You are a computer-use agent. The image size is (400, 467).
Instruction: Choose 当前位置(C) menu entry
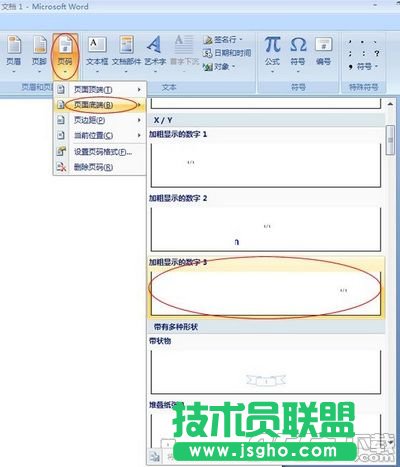(100, 135)
